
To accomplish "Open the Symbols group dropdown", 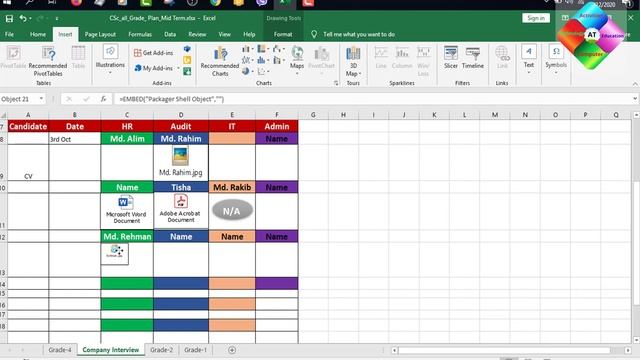I will [556, 60].
